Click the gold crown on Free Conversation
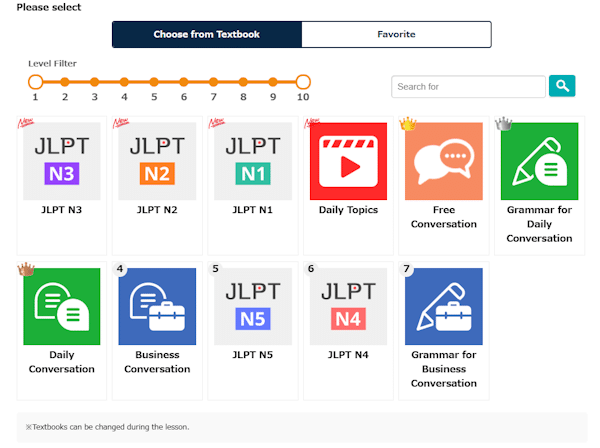This screenshot has height=448, width=600. 408,124
